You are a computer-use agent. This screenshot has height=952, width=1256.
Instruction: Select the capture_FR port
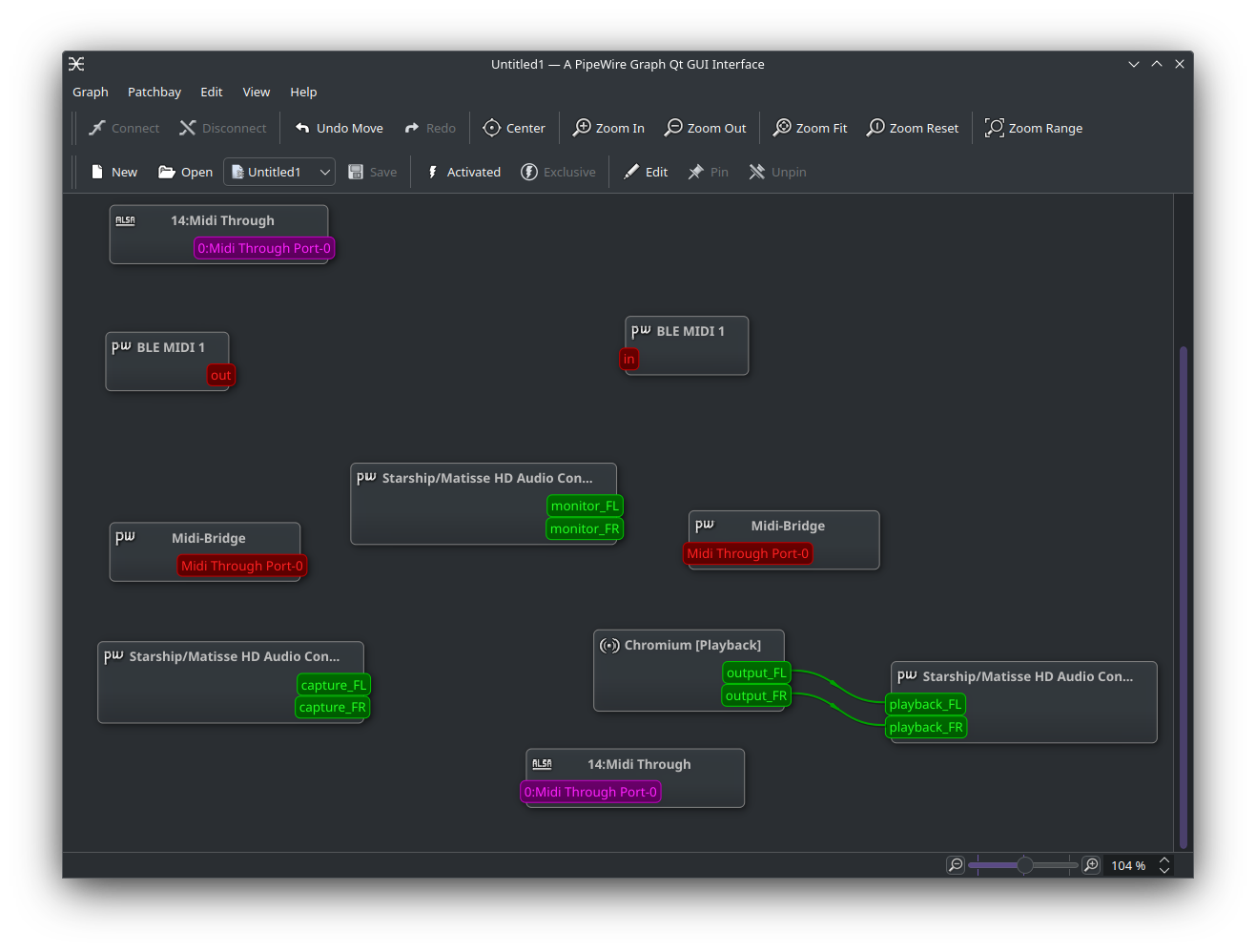pyautogui.click(x=333, y=708)
